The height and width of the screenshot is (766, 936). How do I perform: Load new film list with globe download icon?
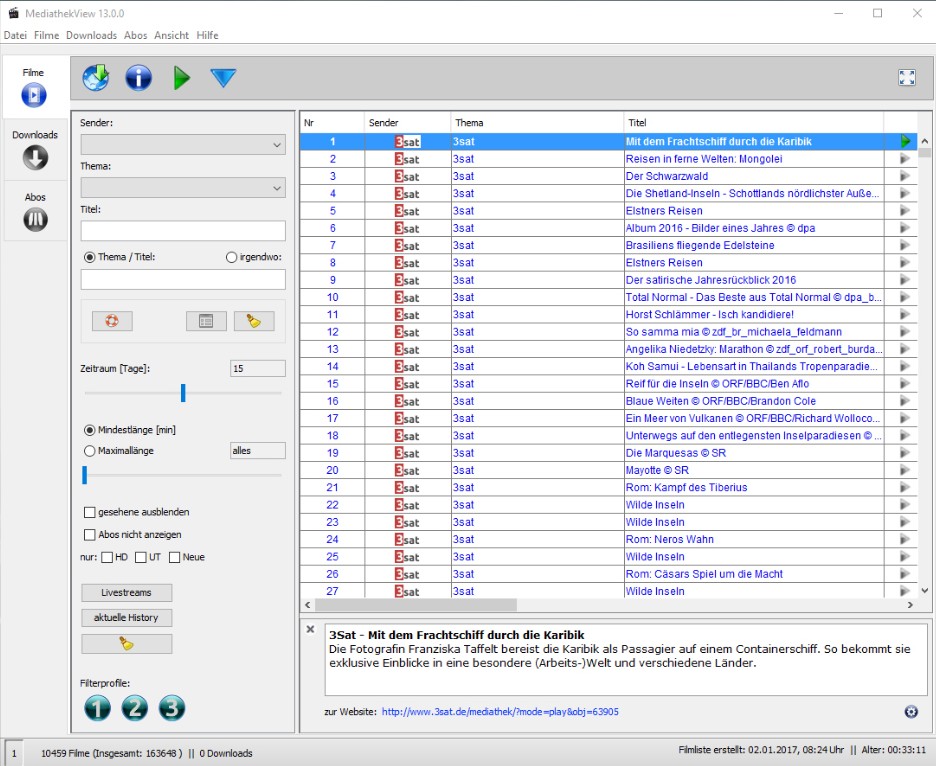point(96,78)
